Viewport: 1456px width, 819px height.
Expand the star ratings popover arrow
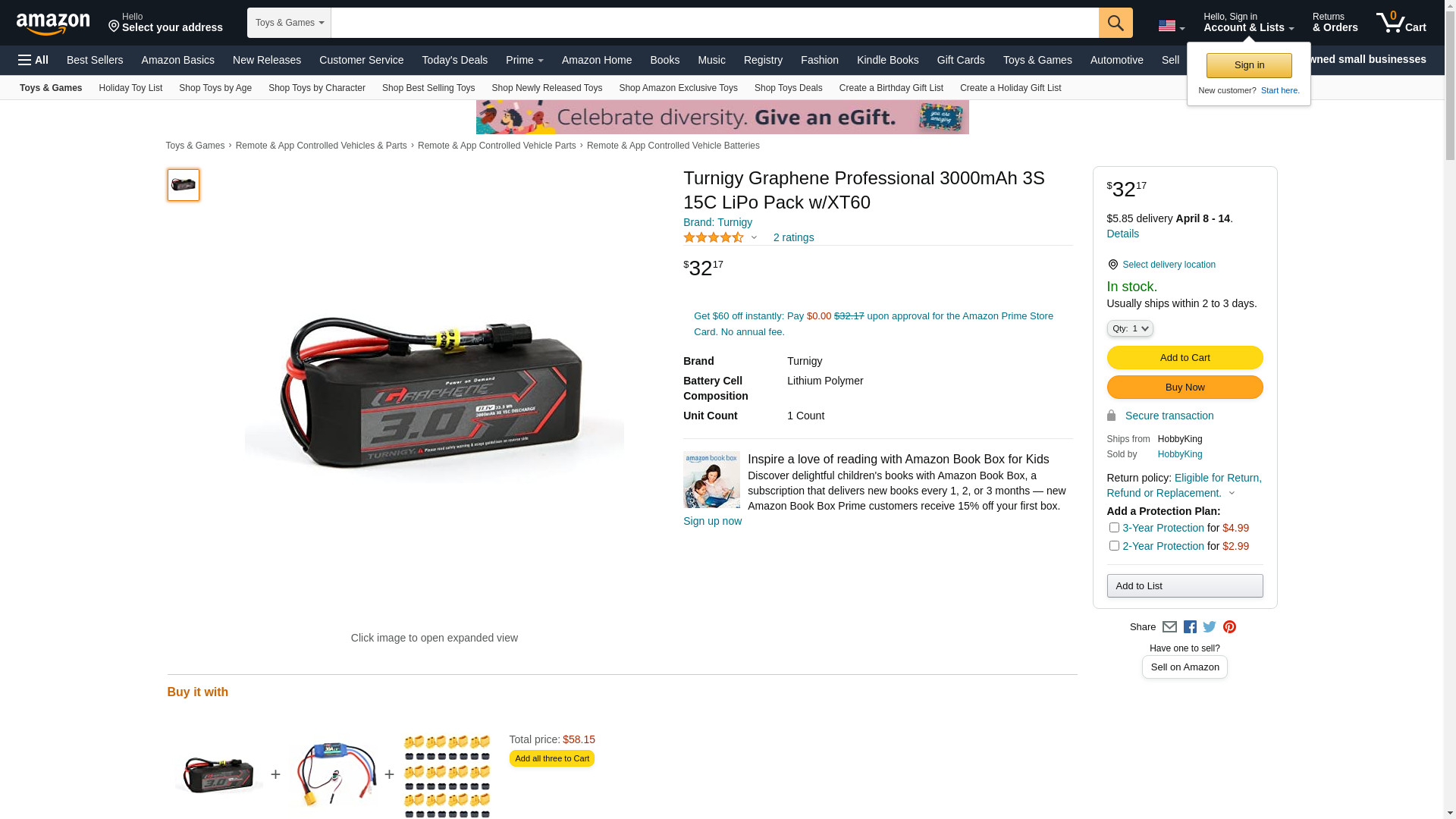(x=754, y=237)
